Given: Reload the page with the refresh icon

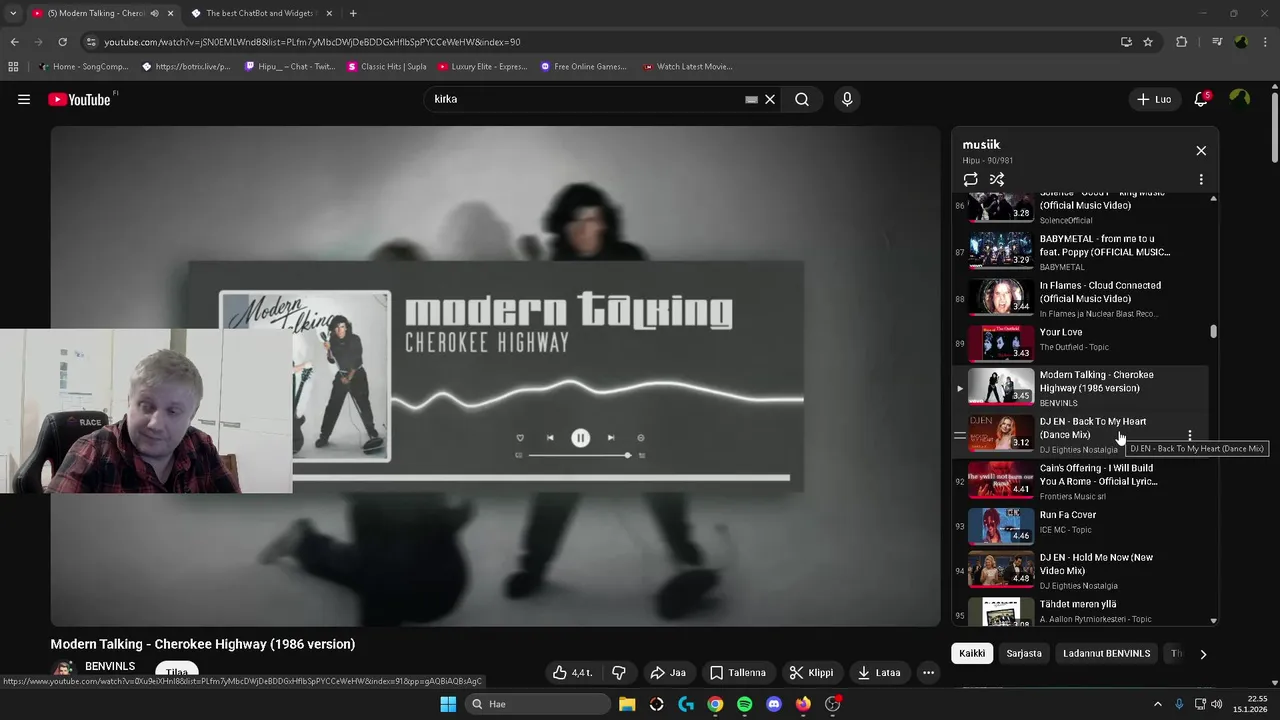Looking at the screenshot, I should (62, 42).
